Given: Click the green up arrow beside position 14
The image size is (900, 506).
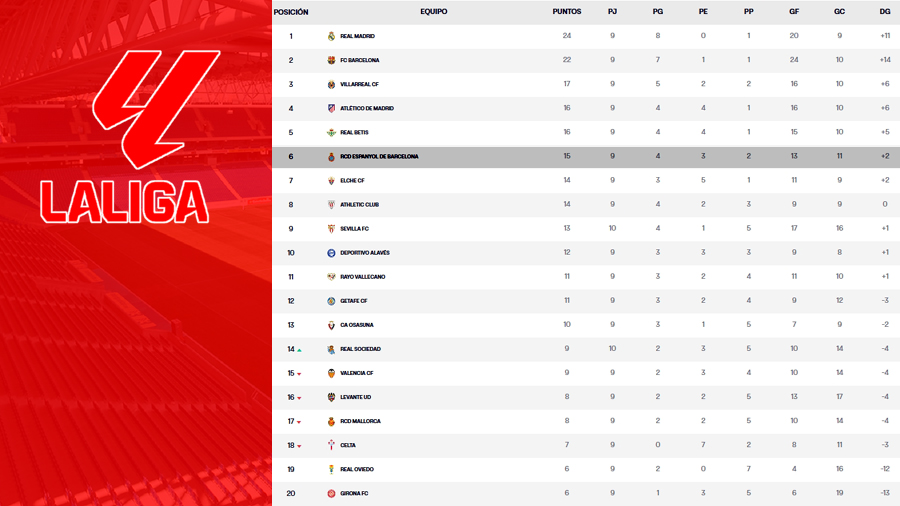Looking at the screenshot, I should pyautogui.click(x=299, y=350).
